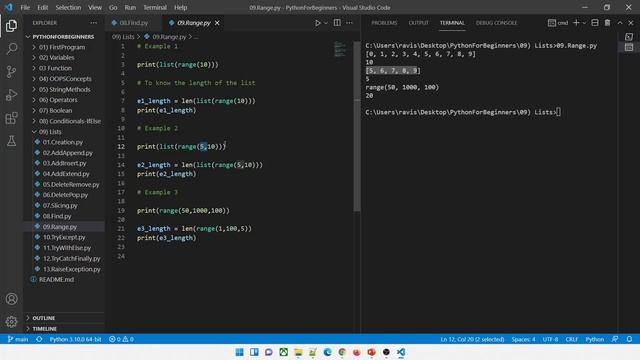Collapse the 09) Lists folder
640x360 pixels.
coord(50,132)
